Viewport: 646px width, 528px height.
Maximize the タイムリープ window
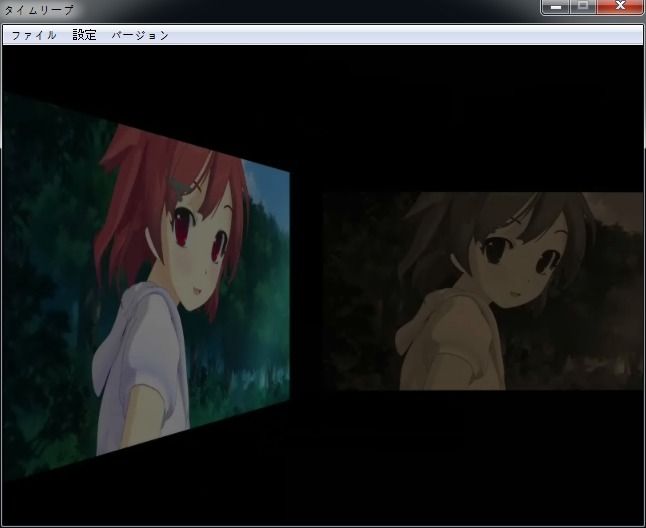coord(583,6)
